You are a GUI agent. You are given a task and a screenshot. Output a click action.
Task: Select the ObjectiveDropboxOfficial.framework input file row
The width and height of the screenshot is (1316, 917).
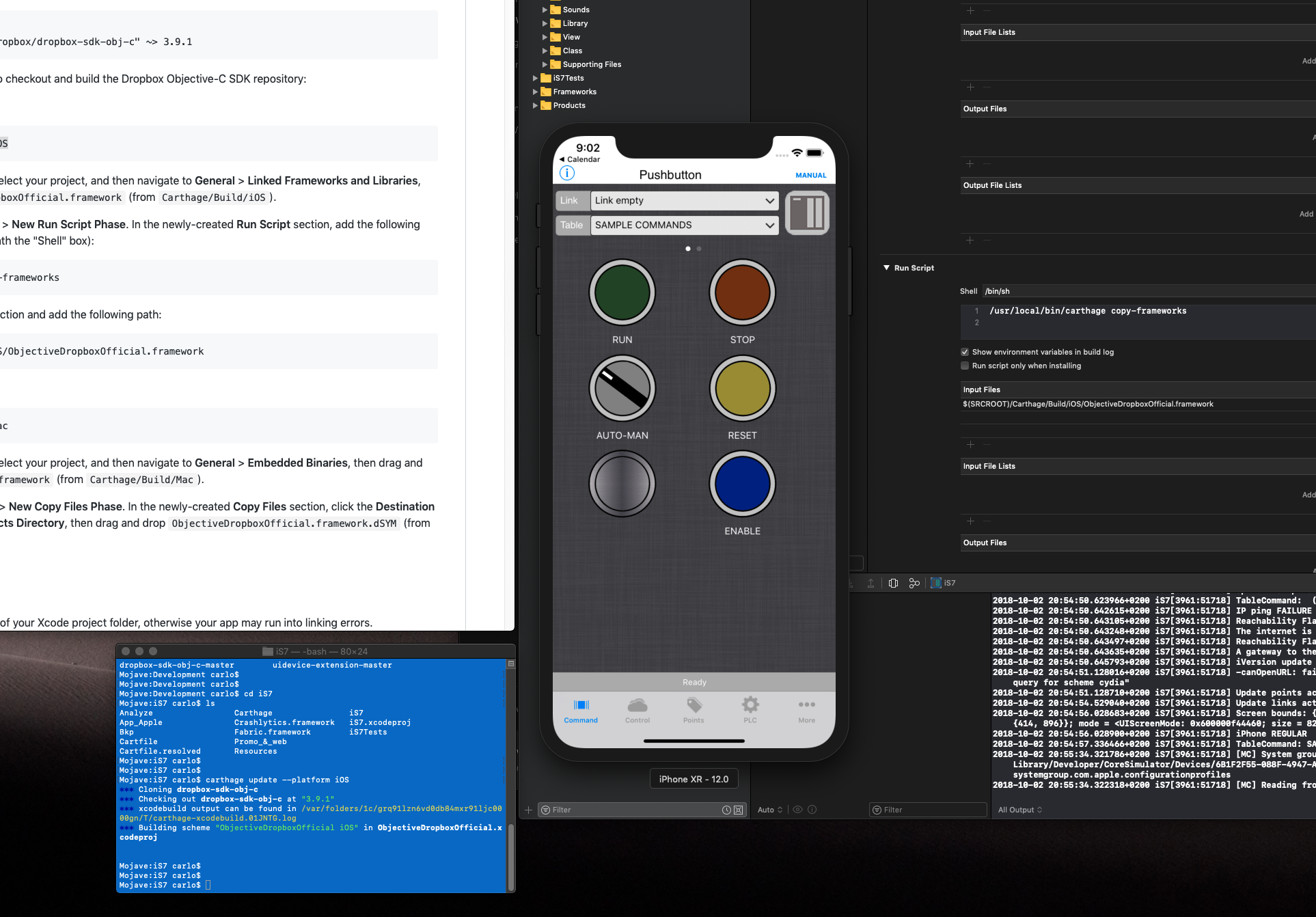(1138, 405)
